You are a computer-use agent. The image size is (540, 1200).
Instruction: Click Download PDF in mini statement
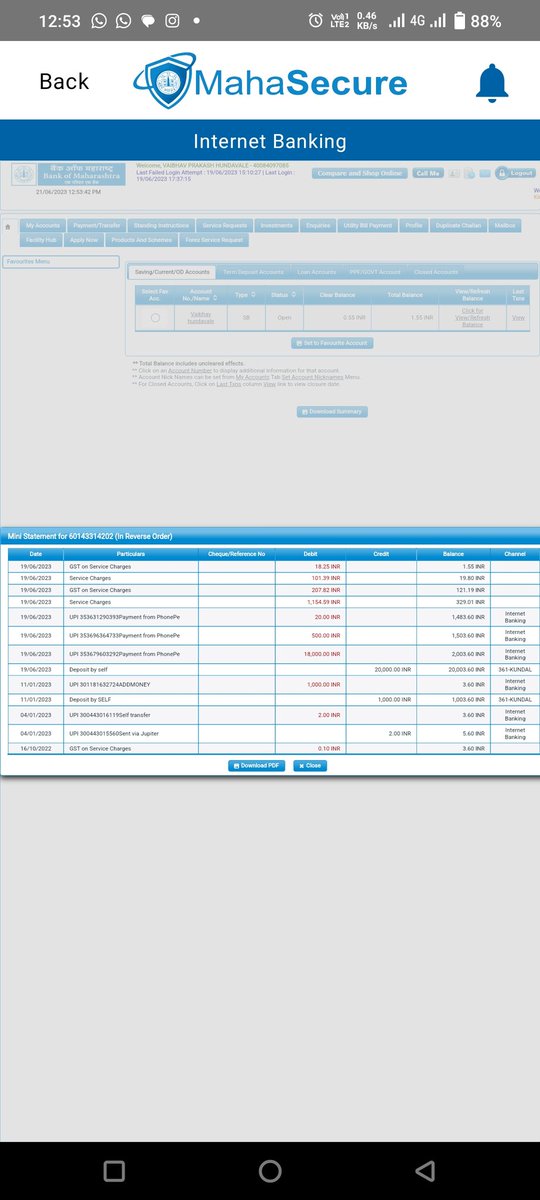pos(257,765)
